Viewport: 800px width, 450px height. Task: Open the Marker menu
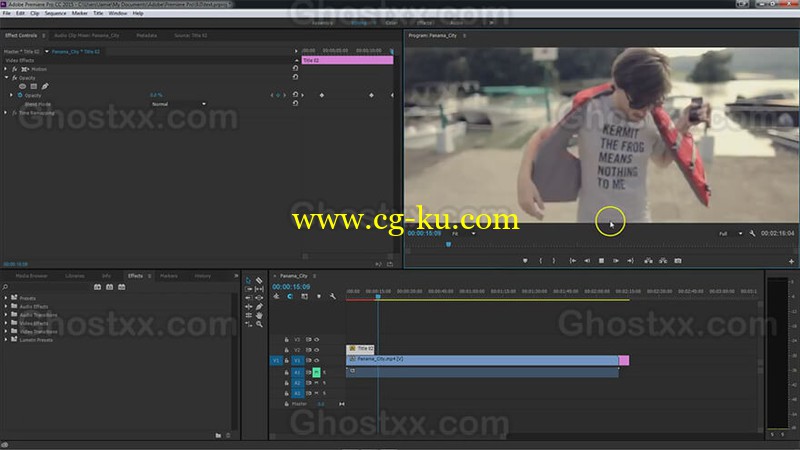pos(80,13)
